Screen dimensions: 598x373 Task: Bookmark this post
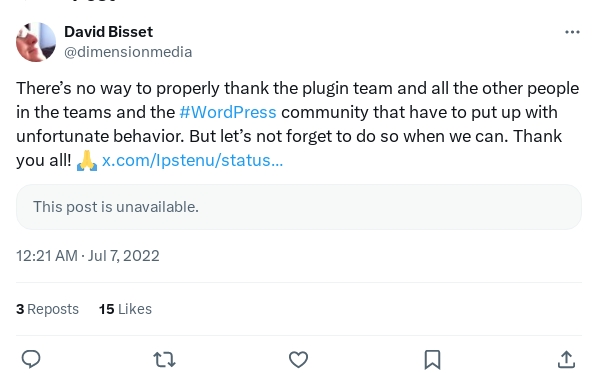432,360
